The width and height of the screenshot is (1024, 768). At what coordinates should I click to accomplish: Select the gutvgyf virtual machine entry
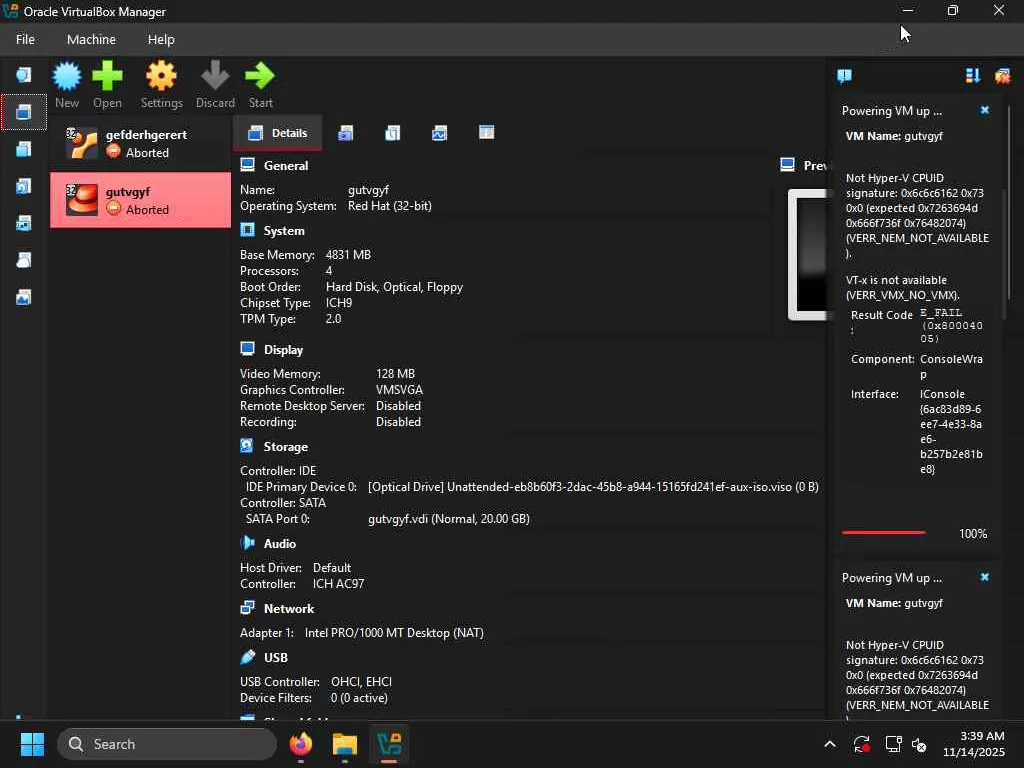coord(140,200)
